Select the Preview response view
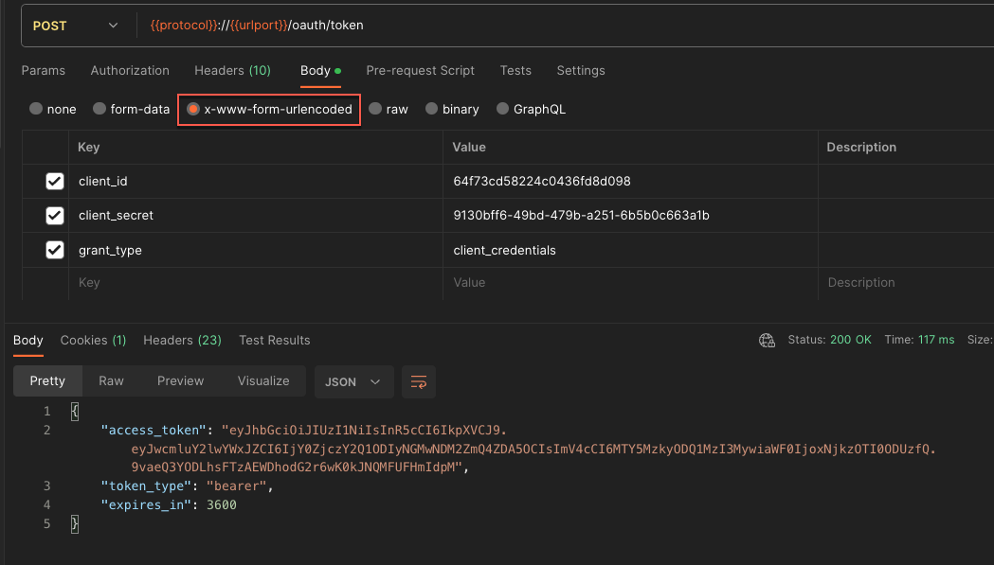The height and width of the screenshot is (566, 994). click(x=181, y=381)
